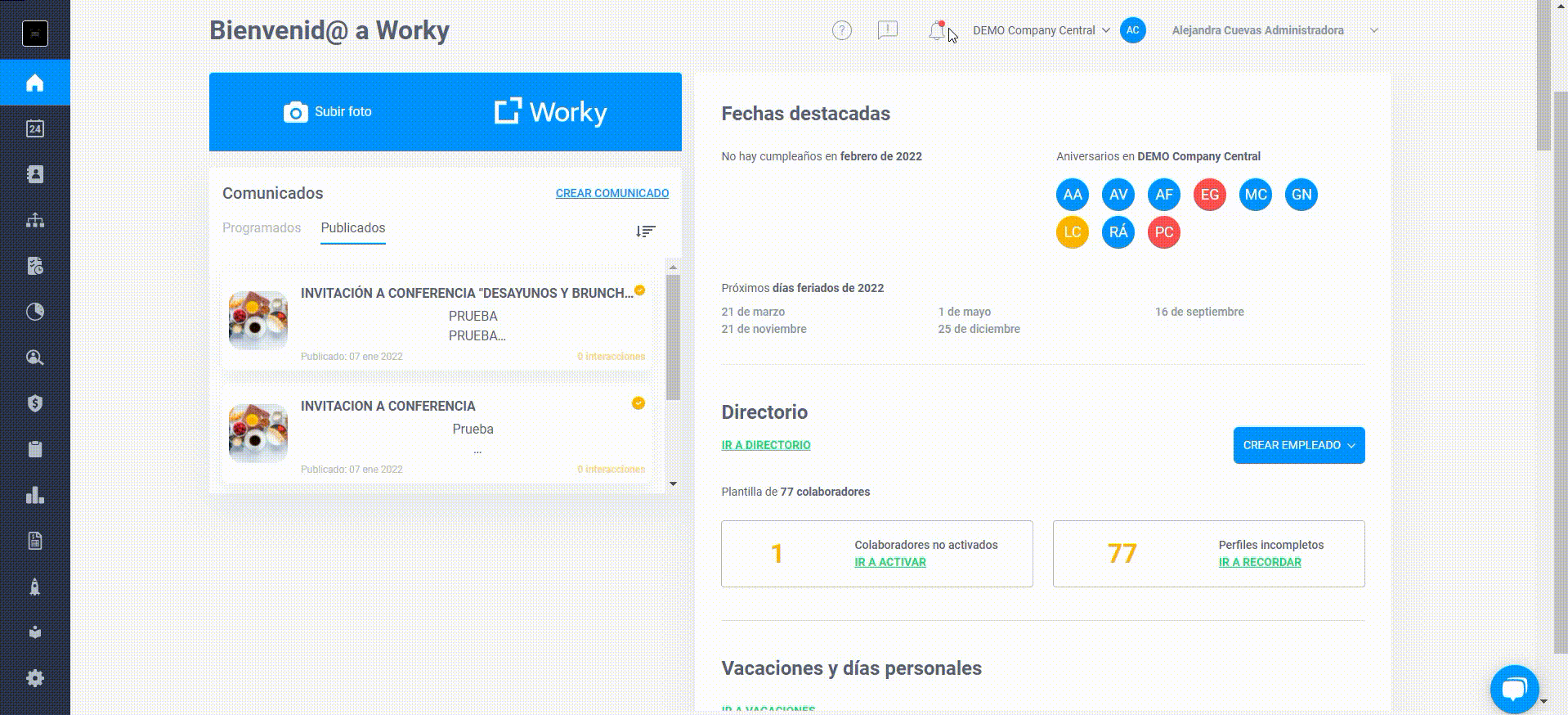Open the notifications bell
The height and width of the screenshot is (715, 1568).
tap(937, 31)
